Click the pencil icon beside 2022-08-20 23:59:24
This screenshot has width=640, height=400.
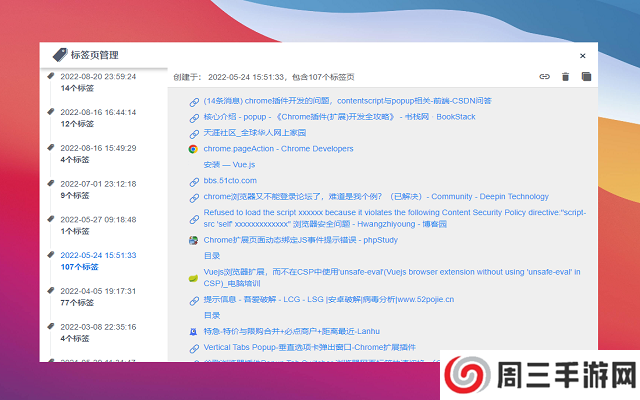tap(51, 76)
